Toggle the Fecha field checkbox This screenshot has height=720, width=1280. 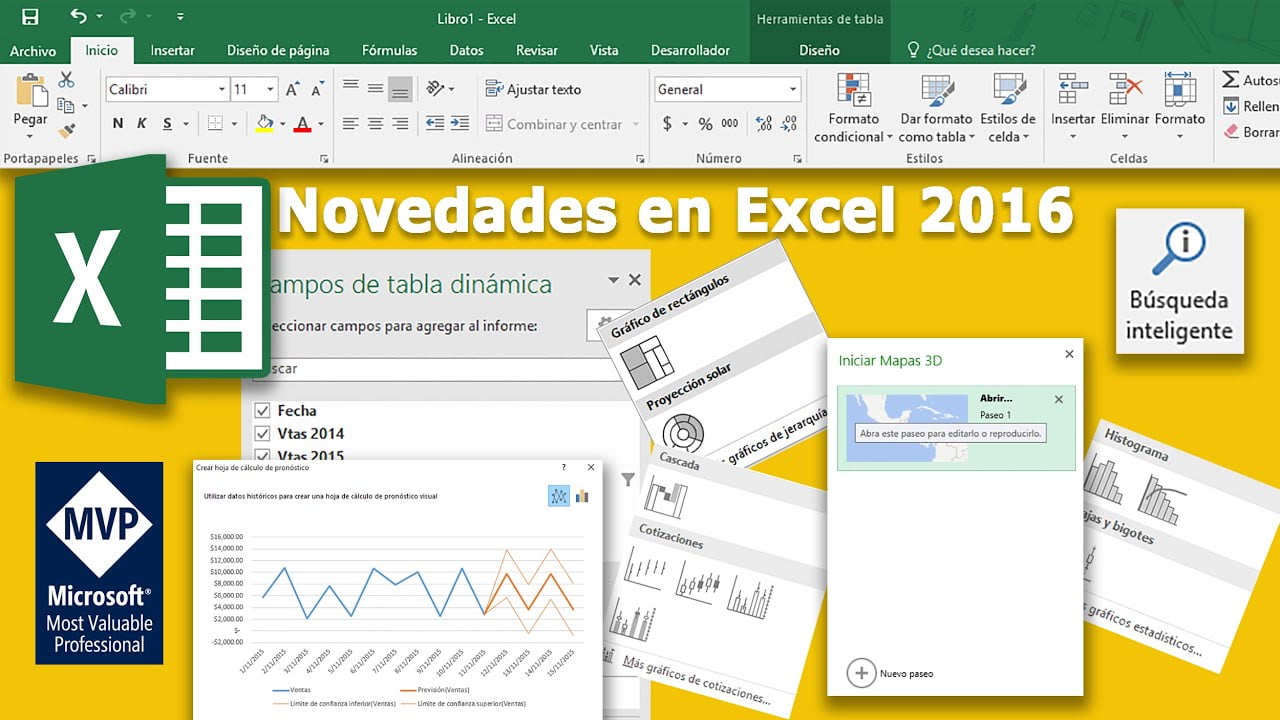click(x=262, y=410)
